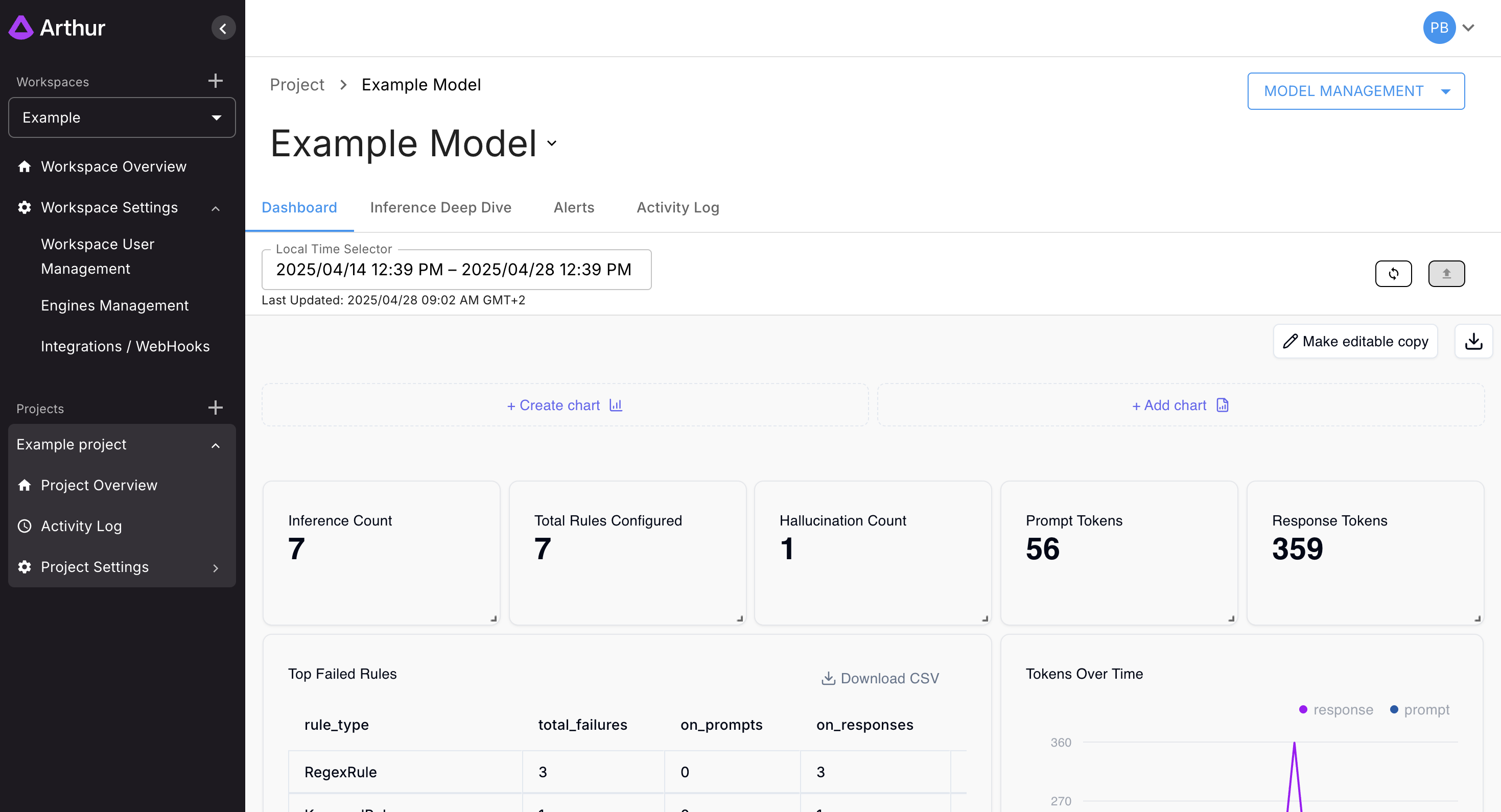Add a new workspace with plus icon

[215, 81]
